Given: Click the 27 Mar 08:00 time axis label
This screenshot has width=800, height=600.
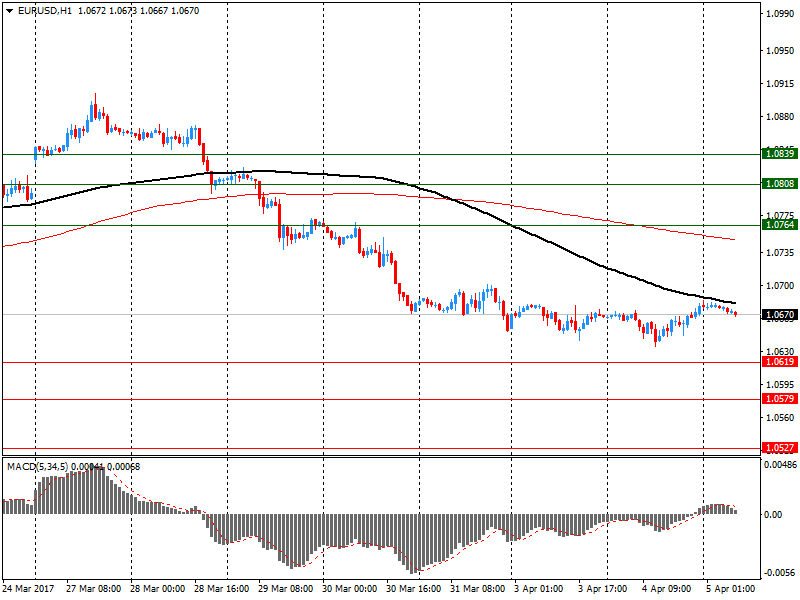Looking at the screenshot, I should (93, 589).
